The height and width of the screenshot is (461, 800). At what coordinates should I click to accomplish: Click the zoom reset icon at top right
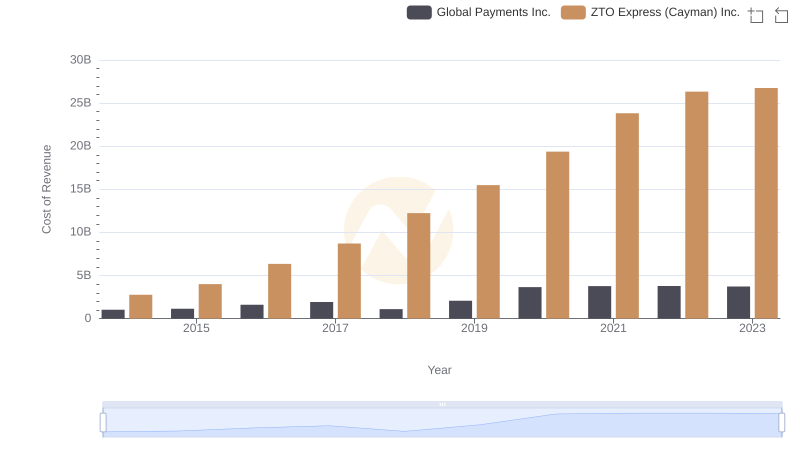click(x=781, y=15)
